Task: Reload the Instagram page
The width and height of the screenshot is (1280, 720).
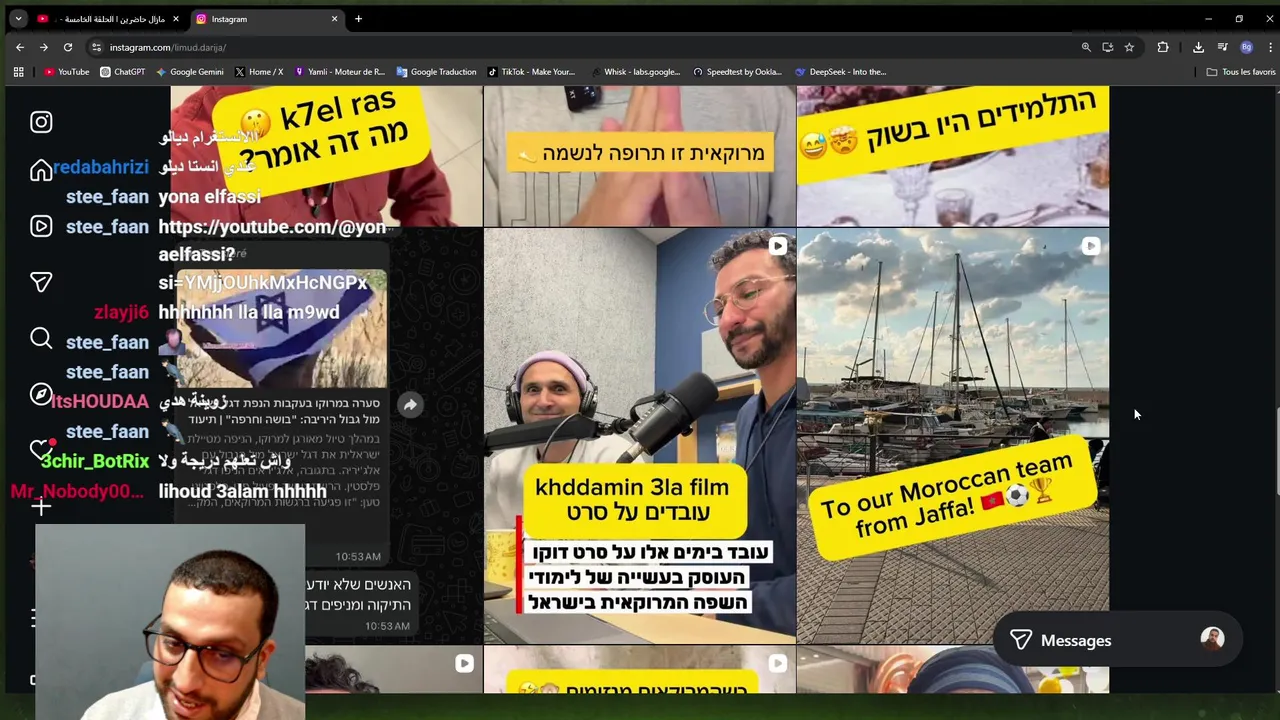Action: [x=68, y=47]
